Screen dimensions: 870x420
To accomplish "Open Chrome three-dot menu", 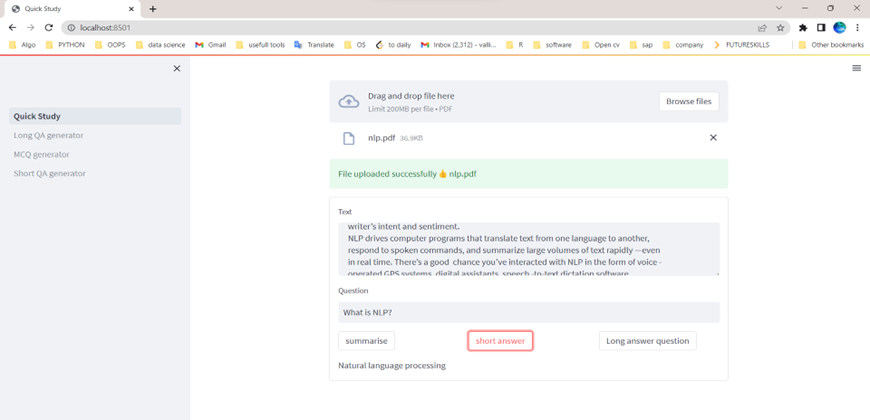I will [x=858, y=27].
